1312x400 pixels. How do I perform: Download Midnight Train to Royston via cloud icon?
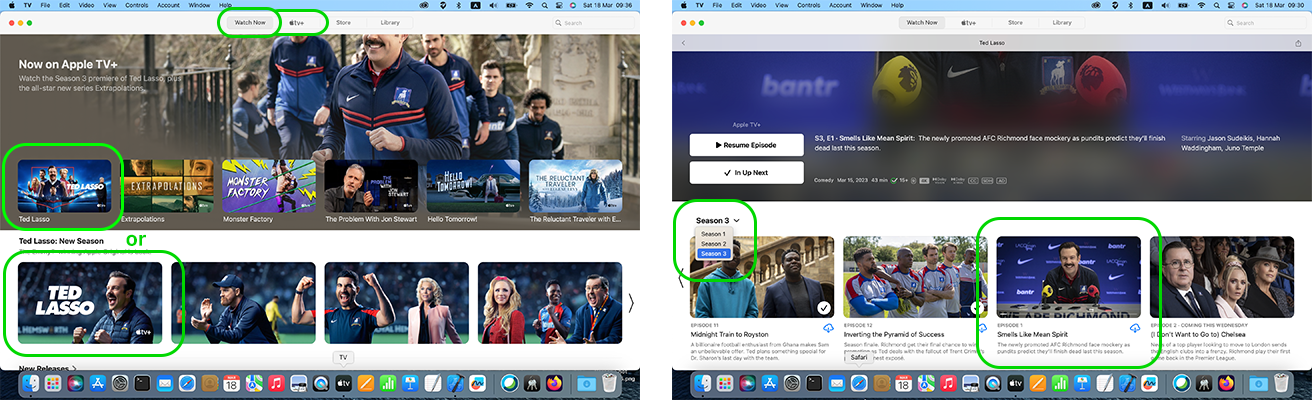click(x=828, y=328)
